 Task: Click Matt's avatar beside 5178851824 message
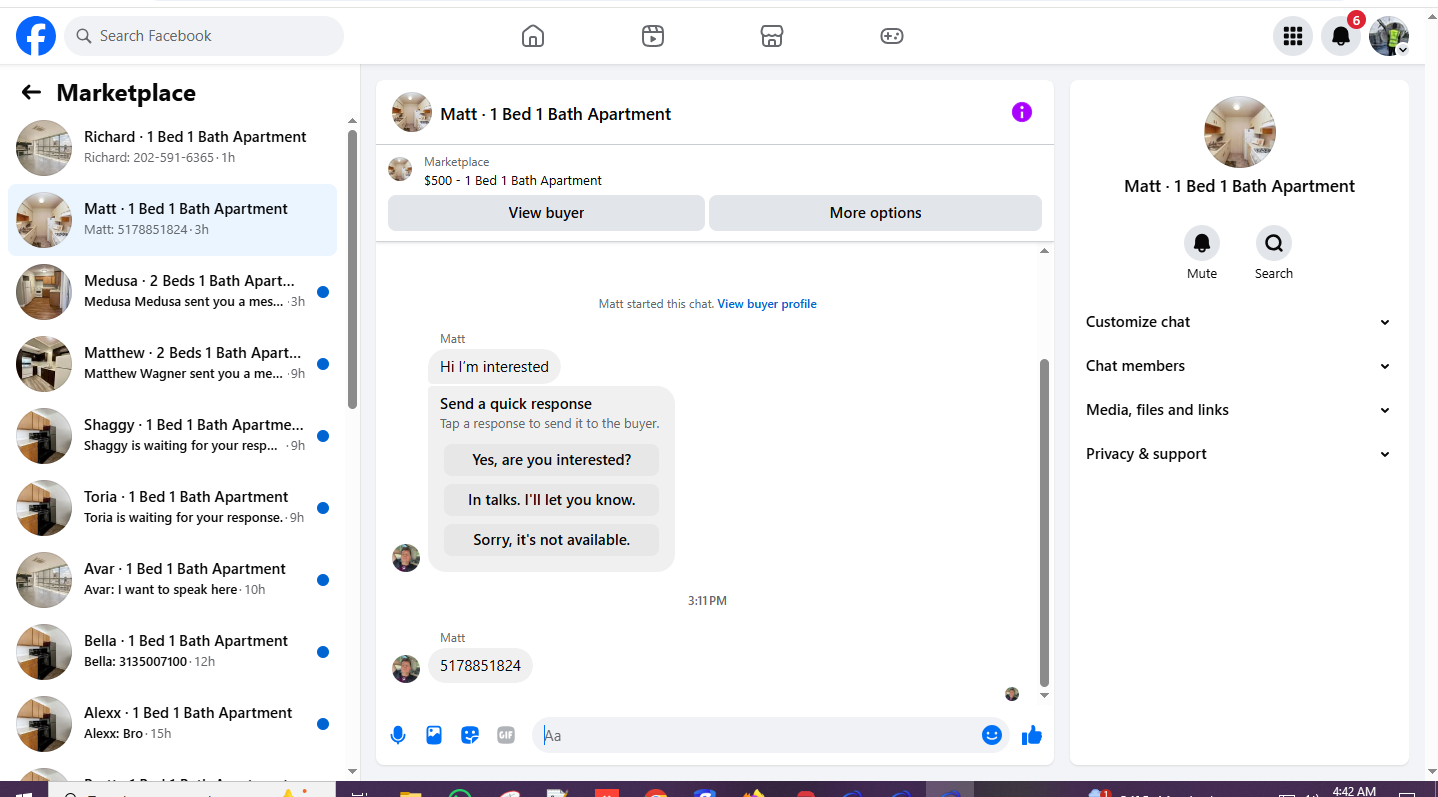(x=406, y=669)
